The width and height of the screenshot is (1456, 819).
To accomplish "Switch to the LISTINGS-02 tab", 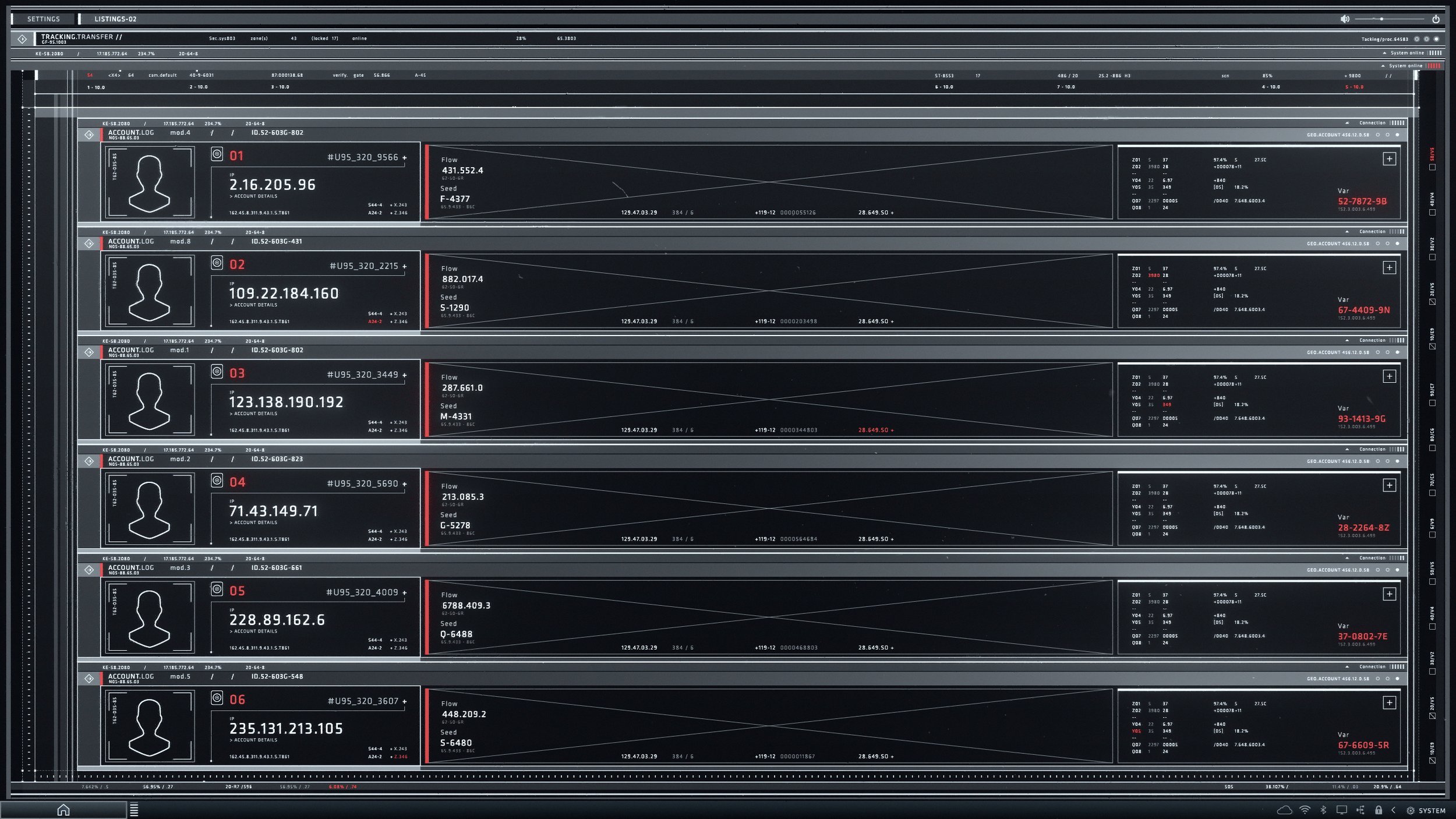I will [x=115, y=19].
